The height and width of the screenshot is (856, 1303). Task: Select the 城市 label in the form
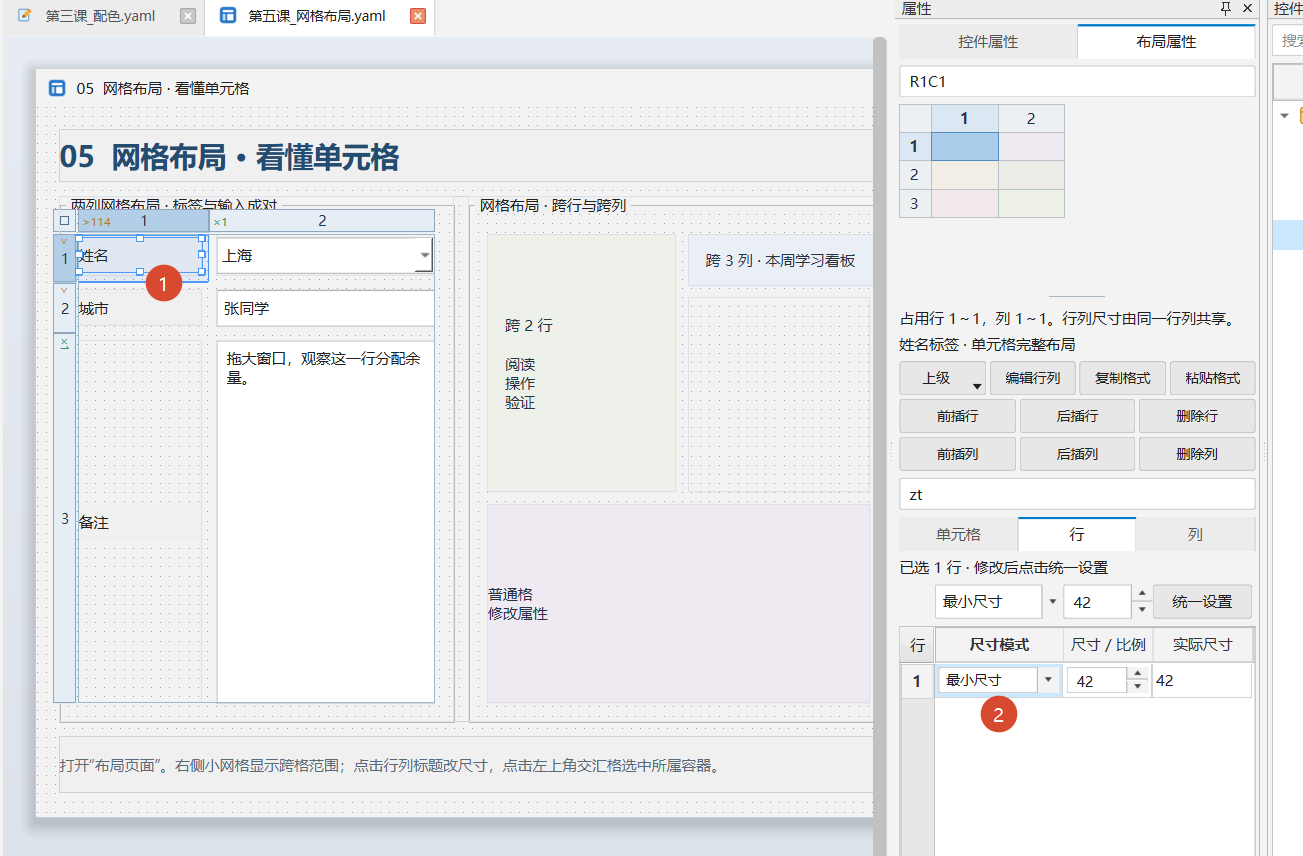click(x=140, y=309)
